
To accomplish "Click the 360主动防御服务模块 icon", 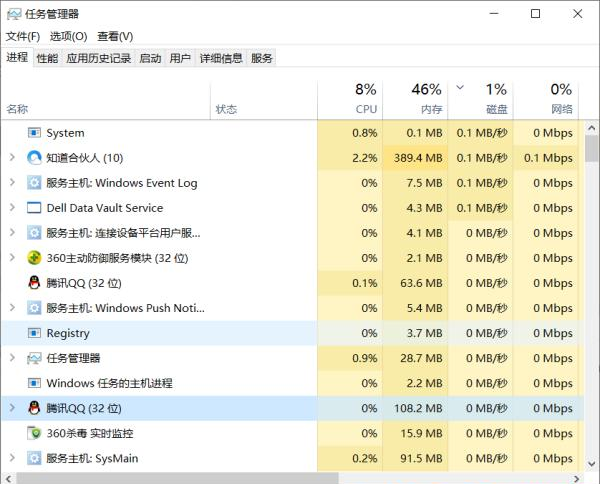I will click(34, 258).
